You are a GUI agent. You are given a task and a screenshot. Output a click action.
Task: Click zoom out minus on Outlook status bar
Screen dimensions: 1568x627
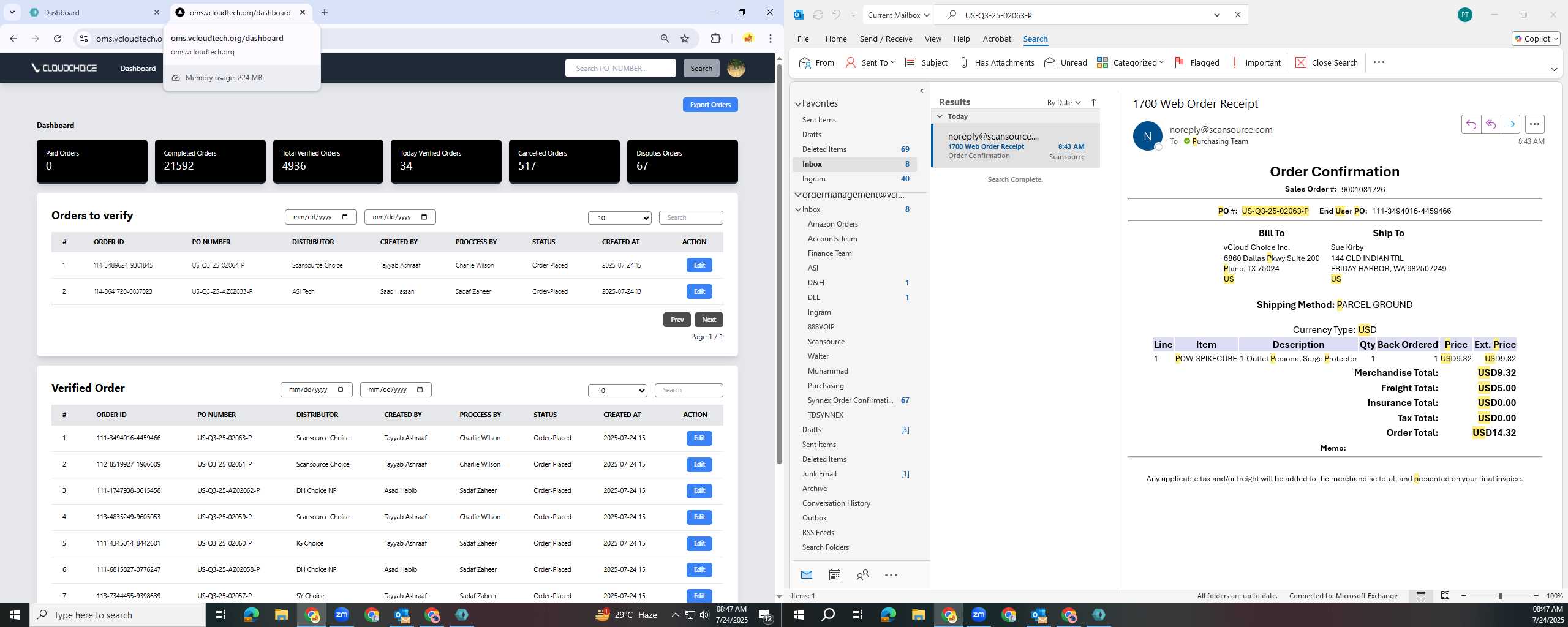(x=1464, y=596)
